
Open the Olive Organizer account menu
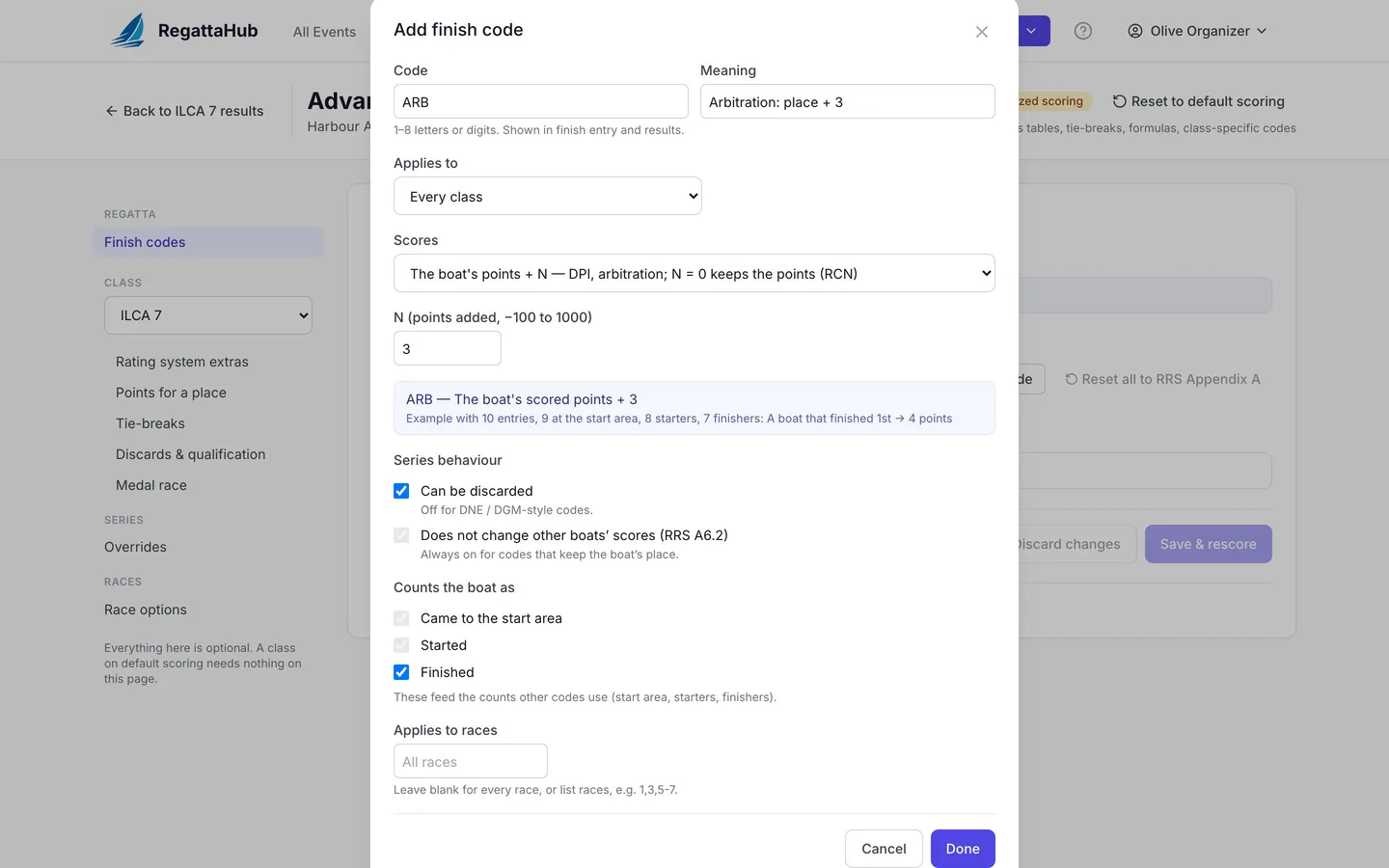(1197, 31)
